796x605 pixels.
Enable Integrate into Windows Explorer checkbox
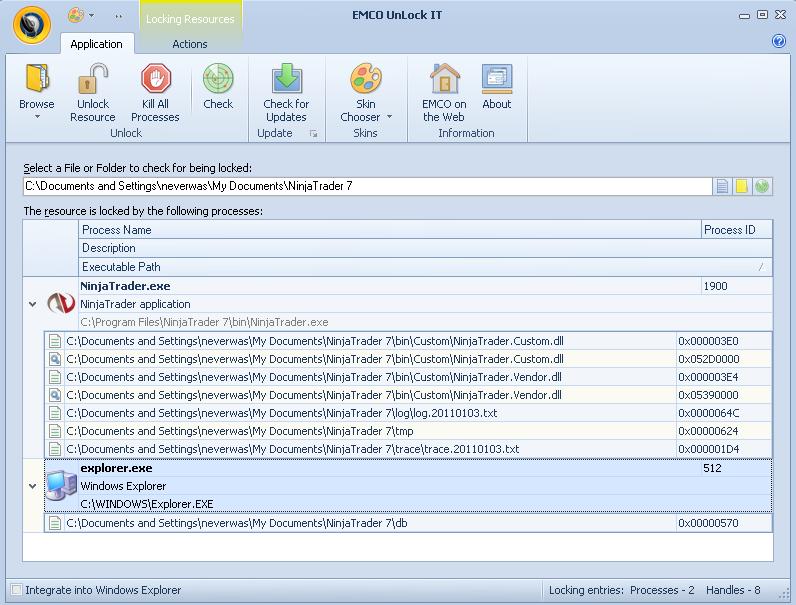click(x=17, y=590)
